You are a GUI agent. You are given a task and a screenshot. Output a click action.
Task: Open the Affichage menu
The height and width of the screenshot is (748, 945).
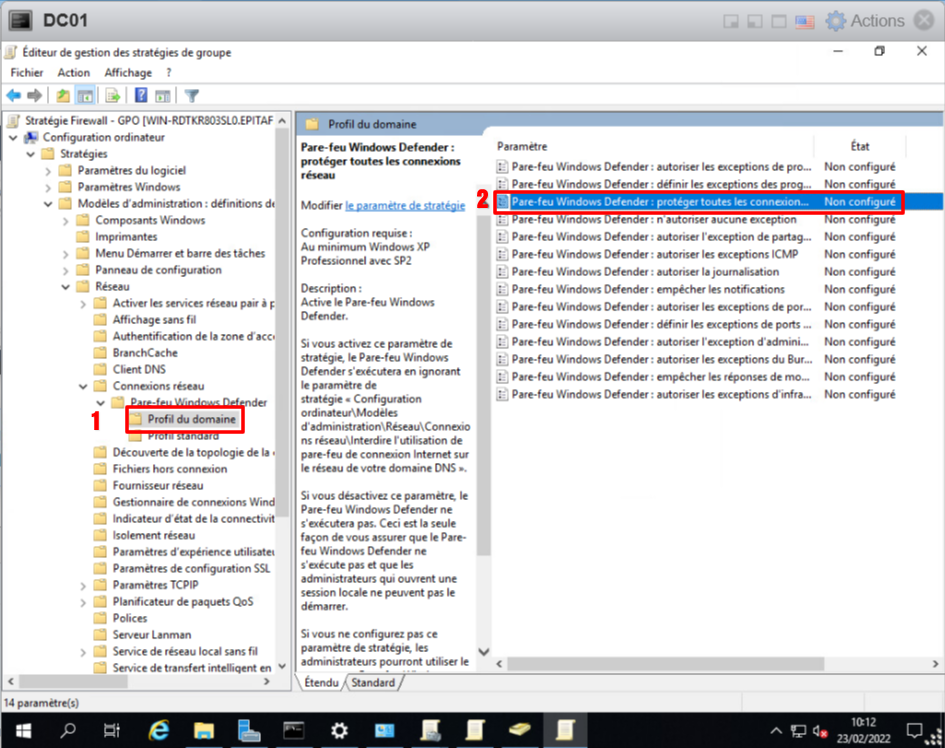(x=128, y=73)
